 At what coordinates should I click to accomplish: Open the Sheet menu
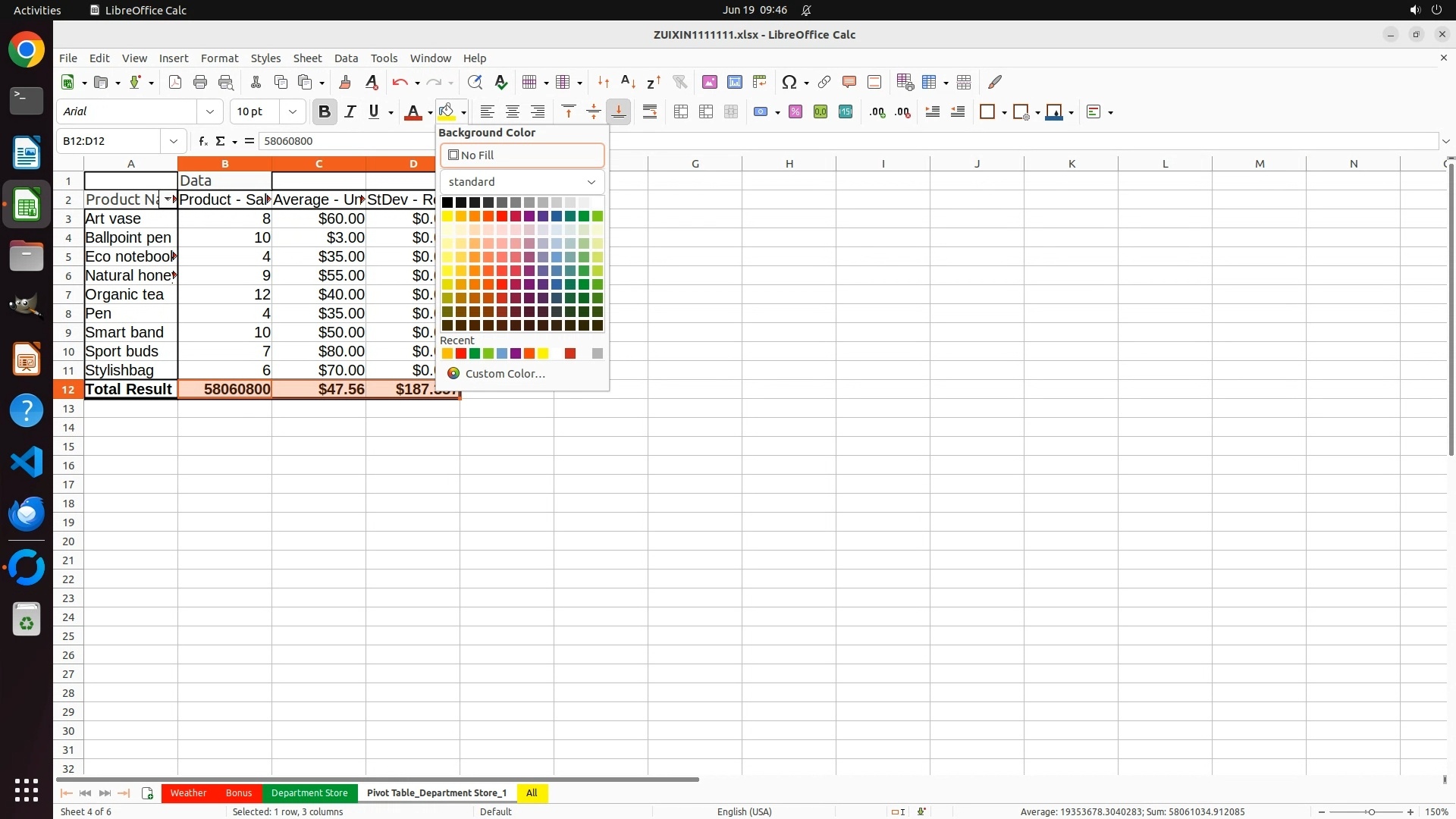(x=307, y=58)
